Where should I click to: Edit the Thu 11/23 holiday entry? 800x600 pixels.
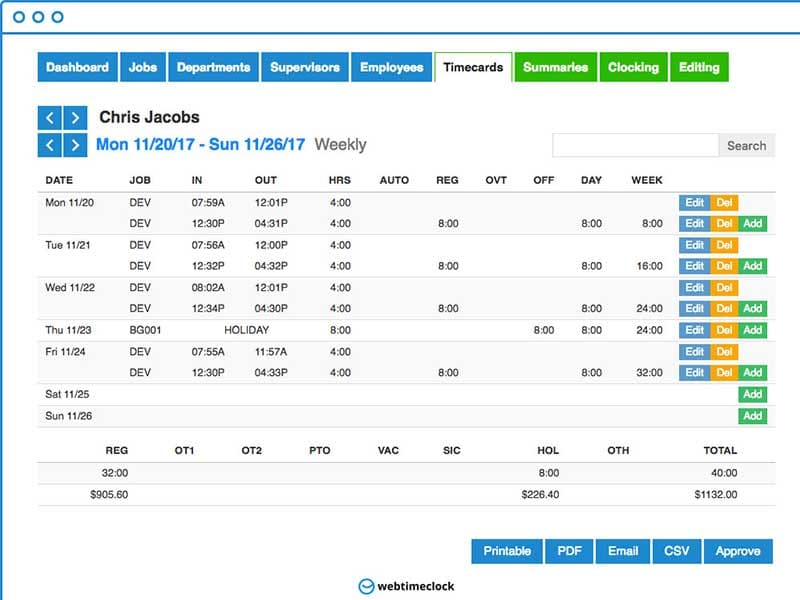coord(694,330)
